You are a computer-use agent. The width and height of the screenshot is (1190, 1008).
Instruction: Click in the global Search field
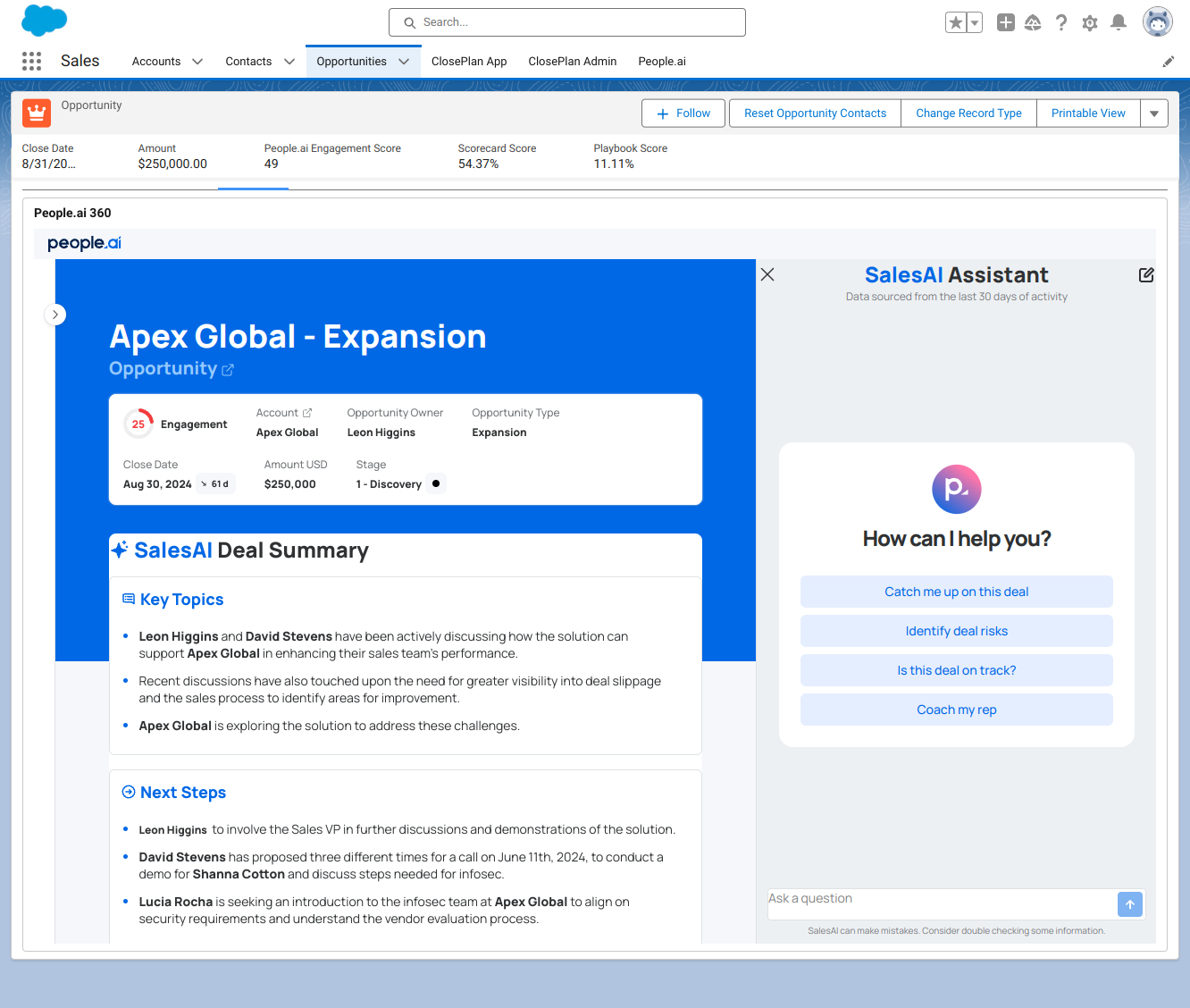click(x=567, y=22)
